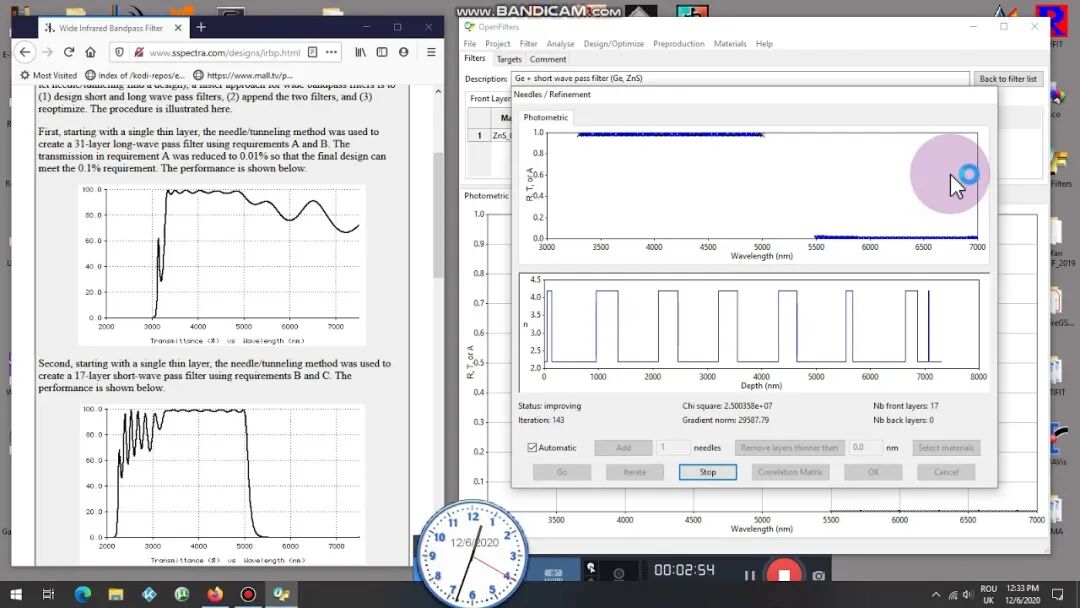This screenshot has width=1080, height=608.
Task: Open page actions three-dots menu
Action: click(331, 52)
